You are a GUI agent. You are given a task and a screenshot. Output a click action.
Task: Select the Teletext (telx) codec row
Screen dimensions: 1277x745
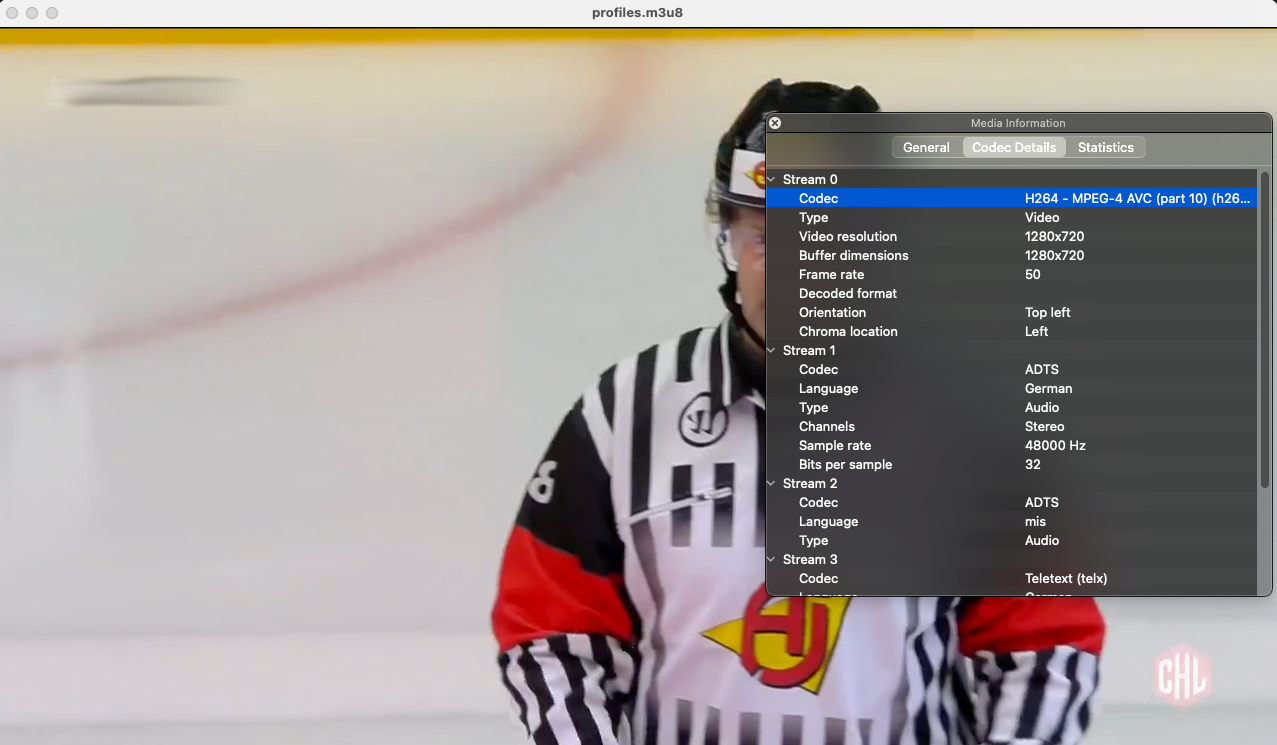(x=1011, y=578)
